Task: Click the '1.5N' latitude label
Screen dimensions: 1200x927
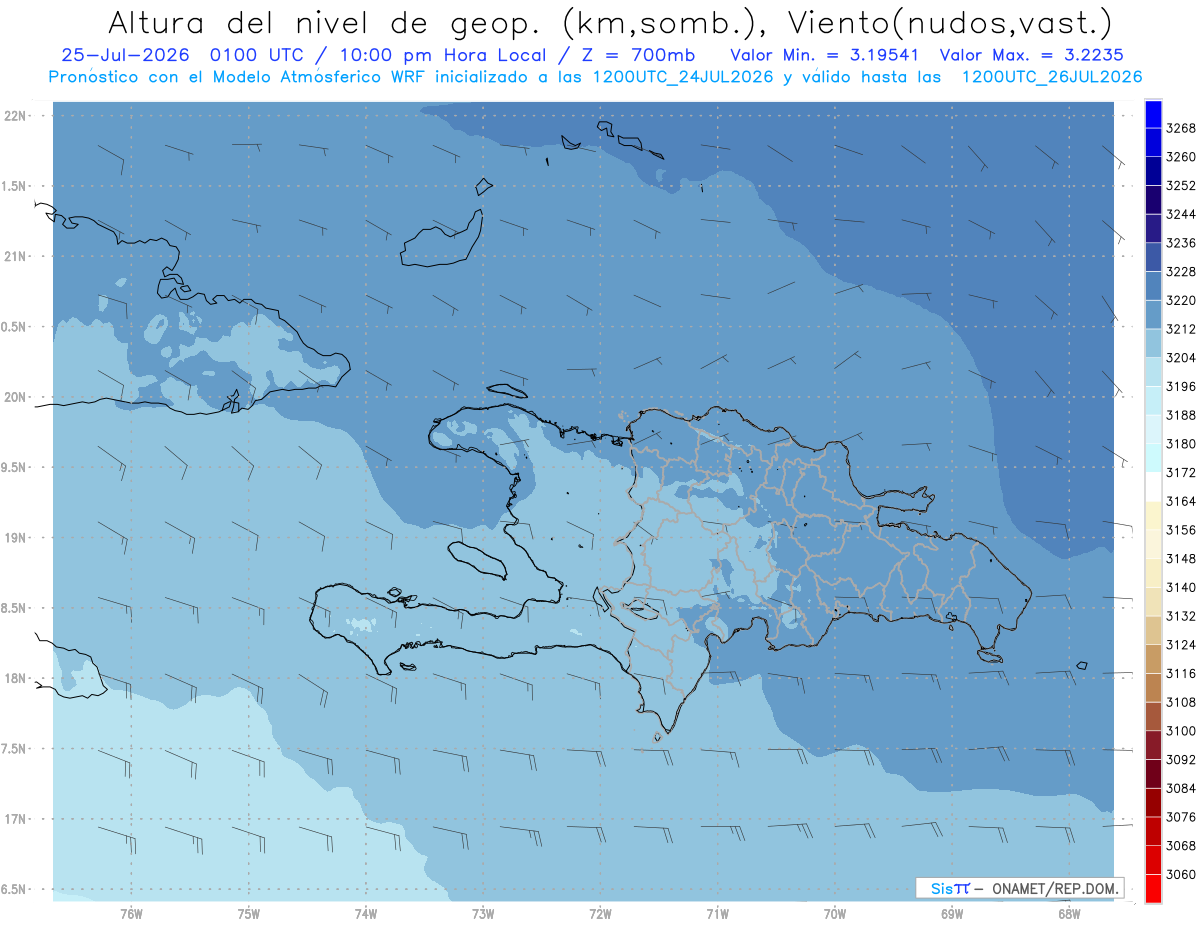Action: [15, 186]
